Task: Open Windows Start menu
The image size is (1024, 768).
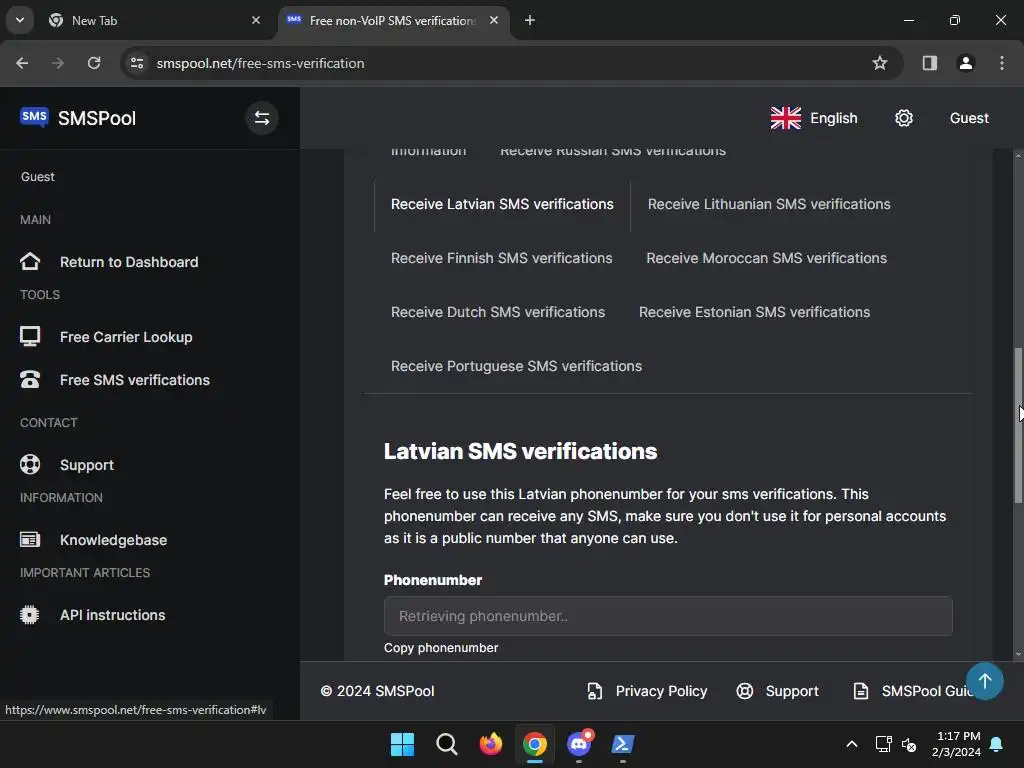Action: 402,744
